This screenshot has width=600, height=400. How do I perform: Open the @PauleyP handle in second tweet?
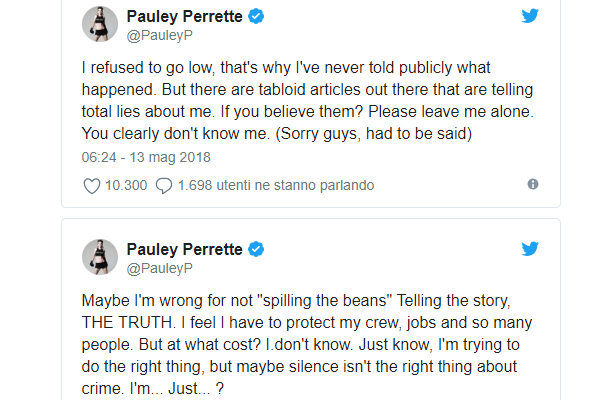(160, 267)
